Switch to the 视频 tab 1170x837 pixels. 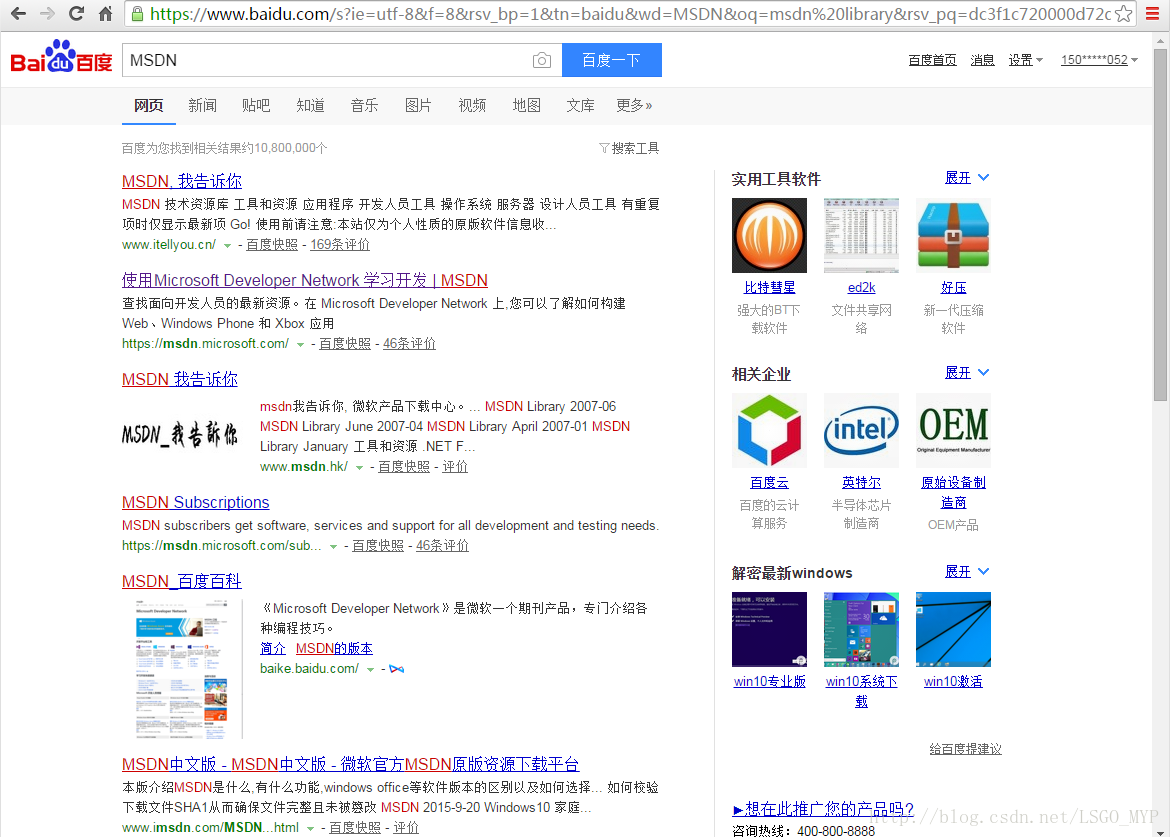pos(472,105)
